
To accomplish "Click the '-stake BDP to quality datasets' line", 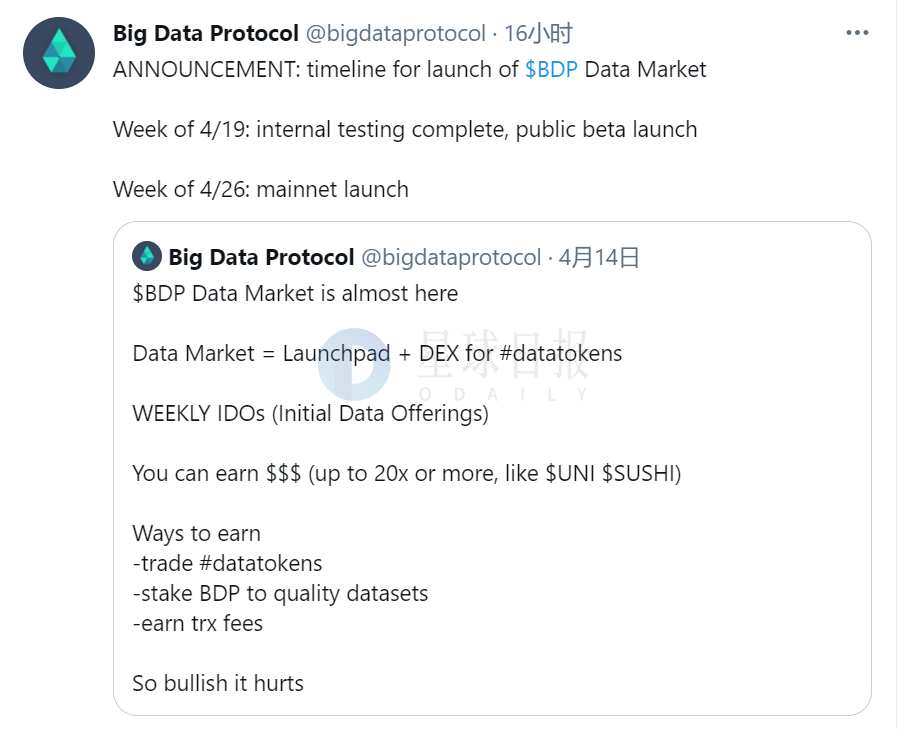I will point(280,593).
